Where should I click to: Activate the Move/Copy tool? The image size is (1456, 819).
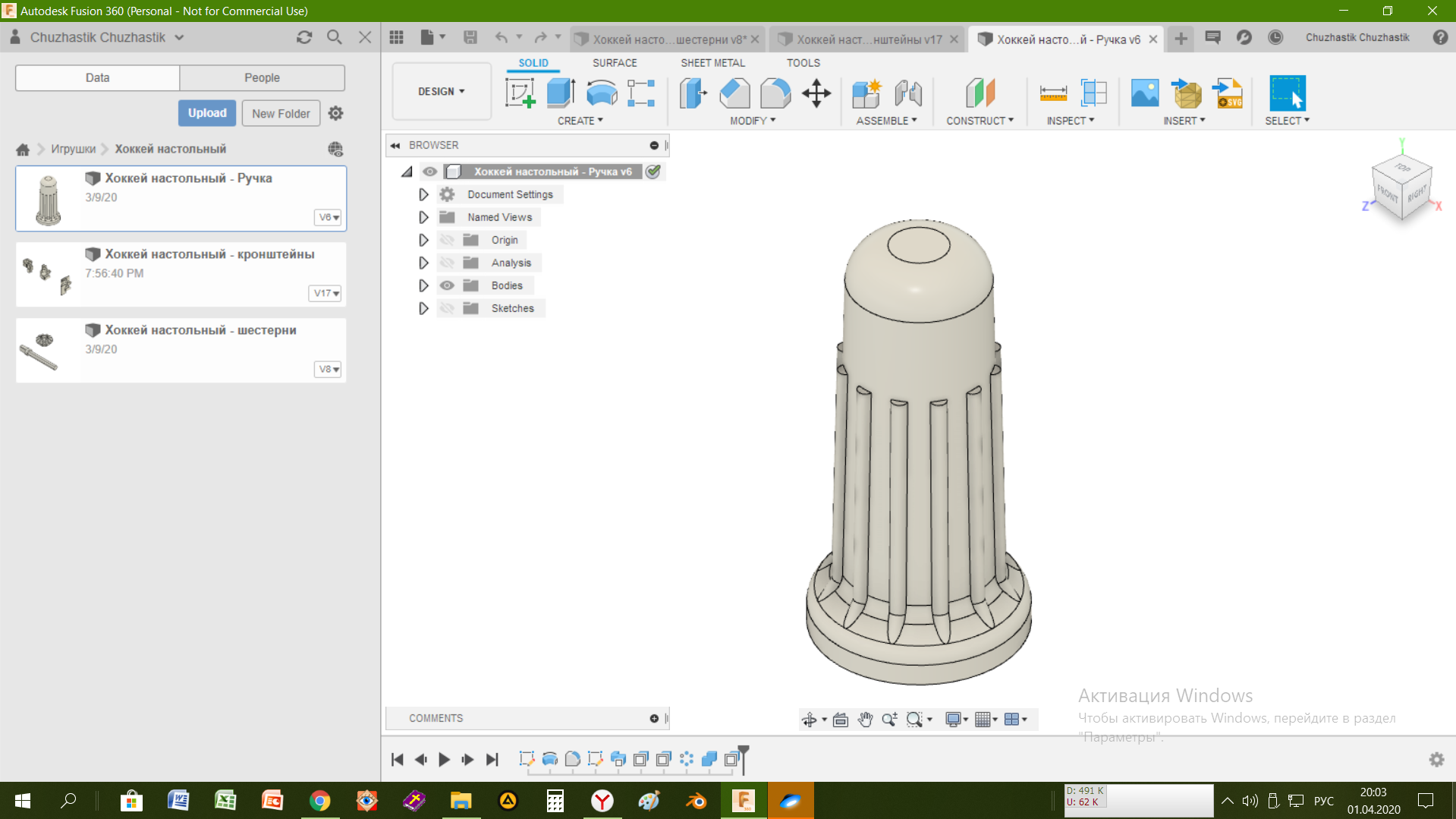tap(816, 93)
